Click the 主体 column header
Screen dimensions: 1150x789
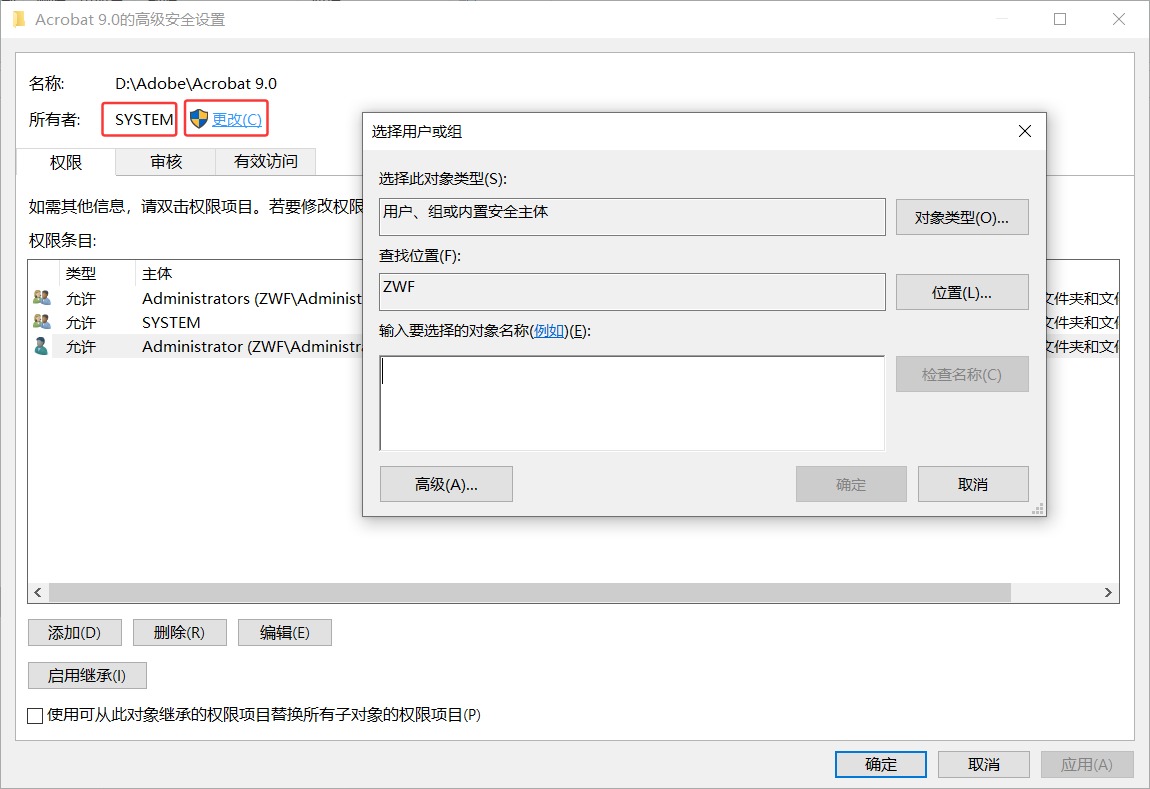tap(157, 274)
